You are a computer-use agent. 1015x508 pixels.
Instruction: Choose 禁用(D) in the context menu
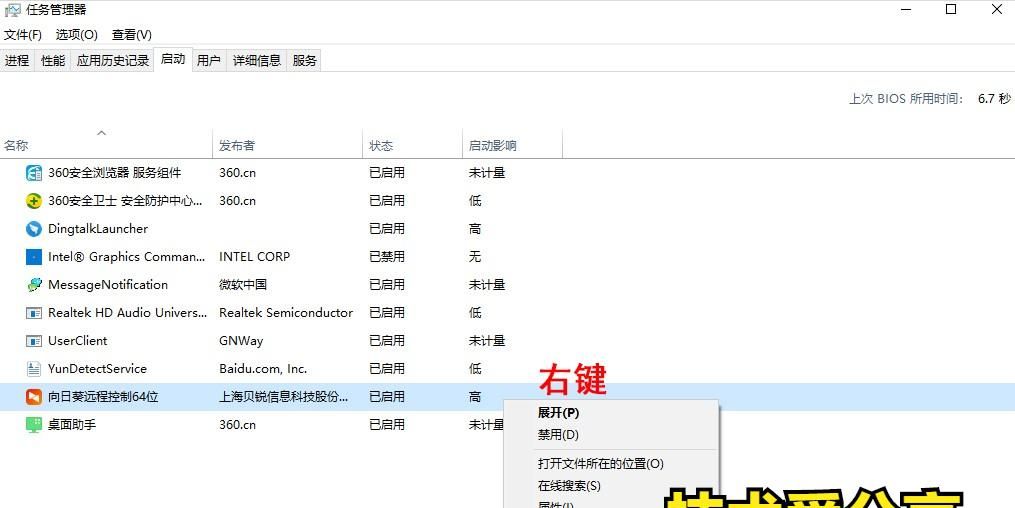[558, 435]
